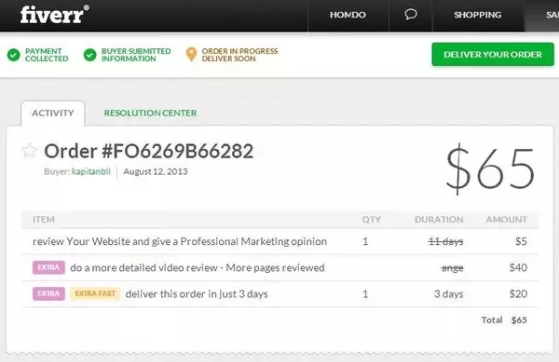Click EXTRA badge on 3 days delivery row
This screenshot has width=559, height=362.
click(49, 294)
